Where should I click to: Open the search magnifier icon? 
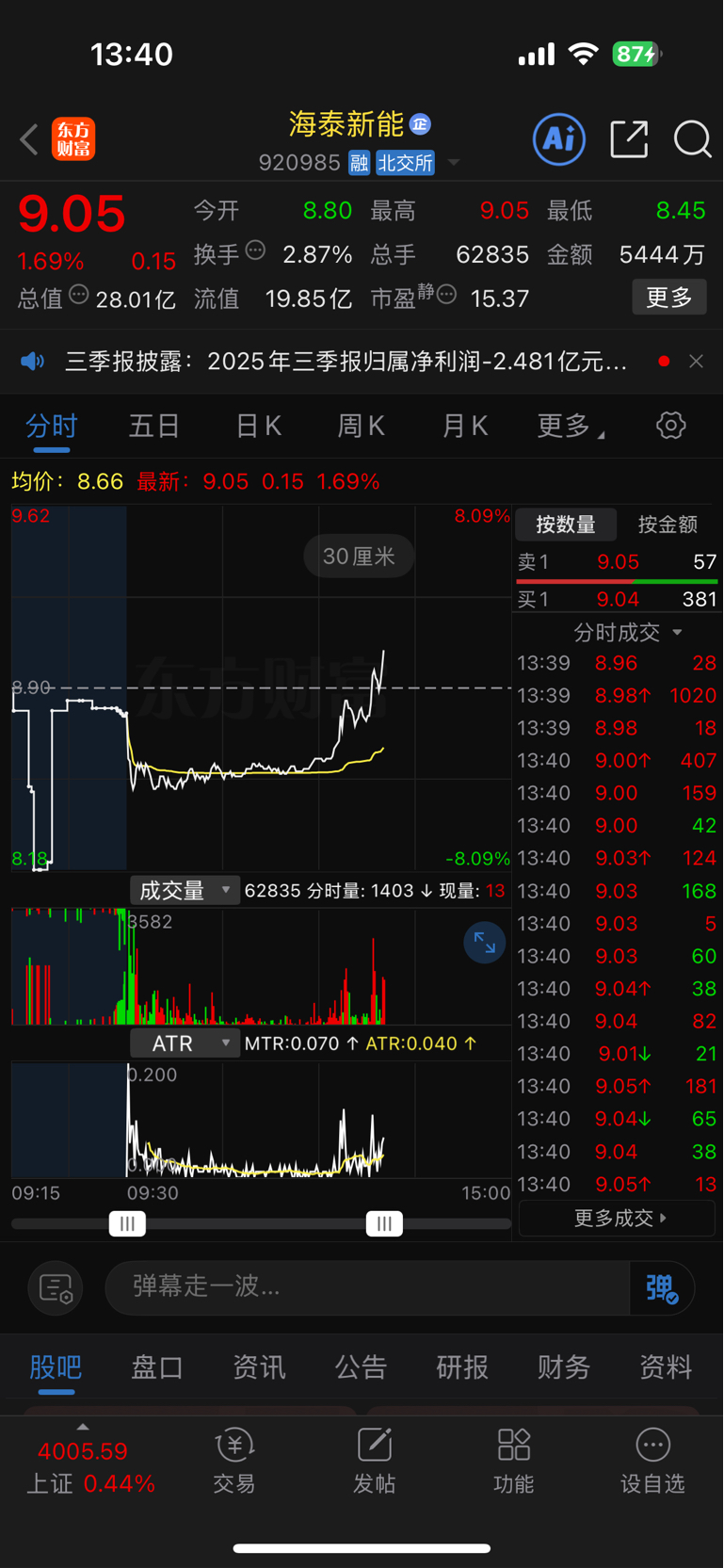click(692, 139)
